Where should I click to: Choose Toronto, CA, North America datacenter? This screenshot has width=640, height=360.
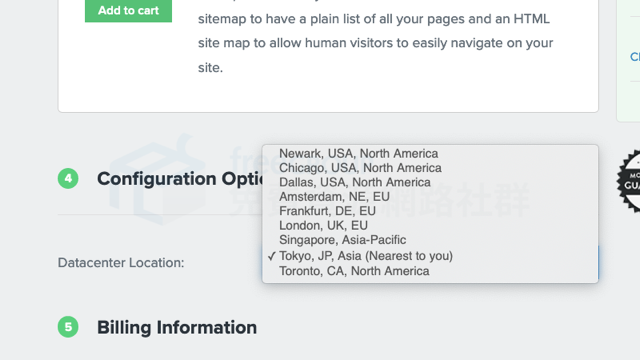[430, 271]
